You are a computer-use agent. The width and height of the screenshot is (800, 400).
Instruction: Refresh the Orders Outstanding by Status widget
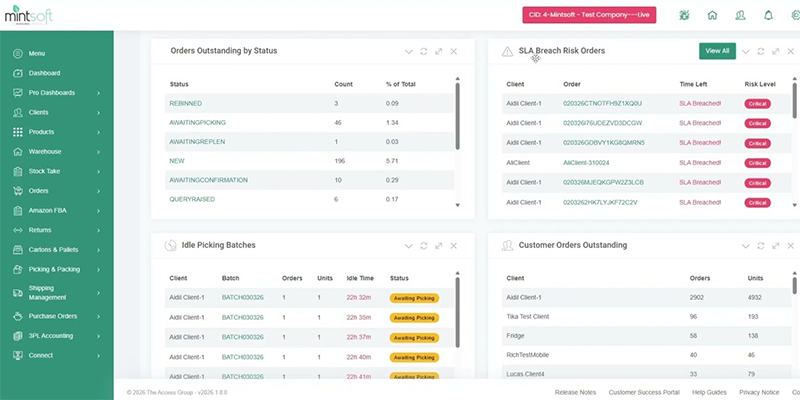pyautogui.click(x=423, y=52)
